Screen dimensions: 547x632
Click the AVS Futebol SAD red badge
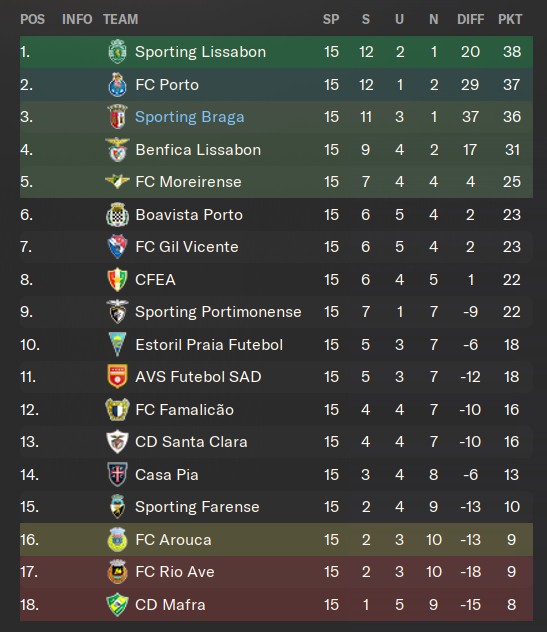pyautogui.click(x=117, y=376)
